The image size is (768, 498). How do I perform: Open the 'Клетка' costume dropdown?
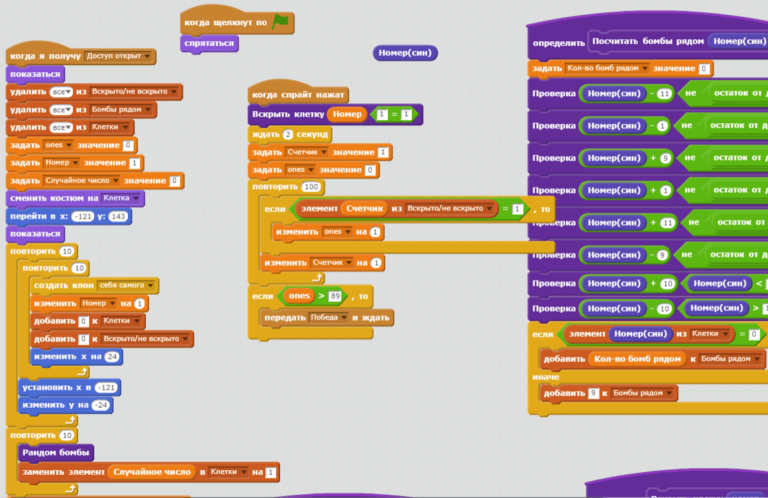coord(136,198)
